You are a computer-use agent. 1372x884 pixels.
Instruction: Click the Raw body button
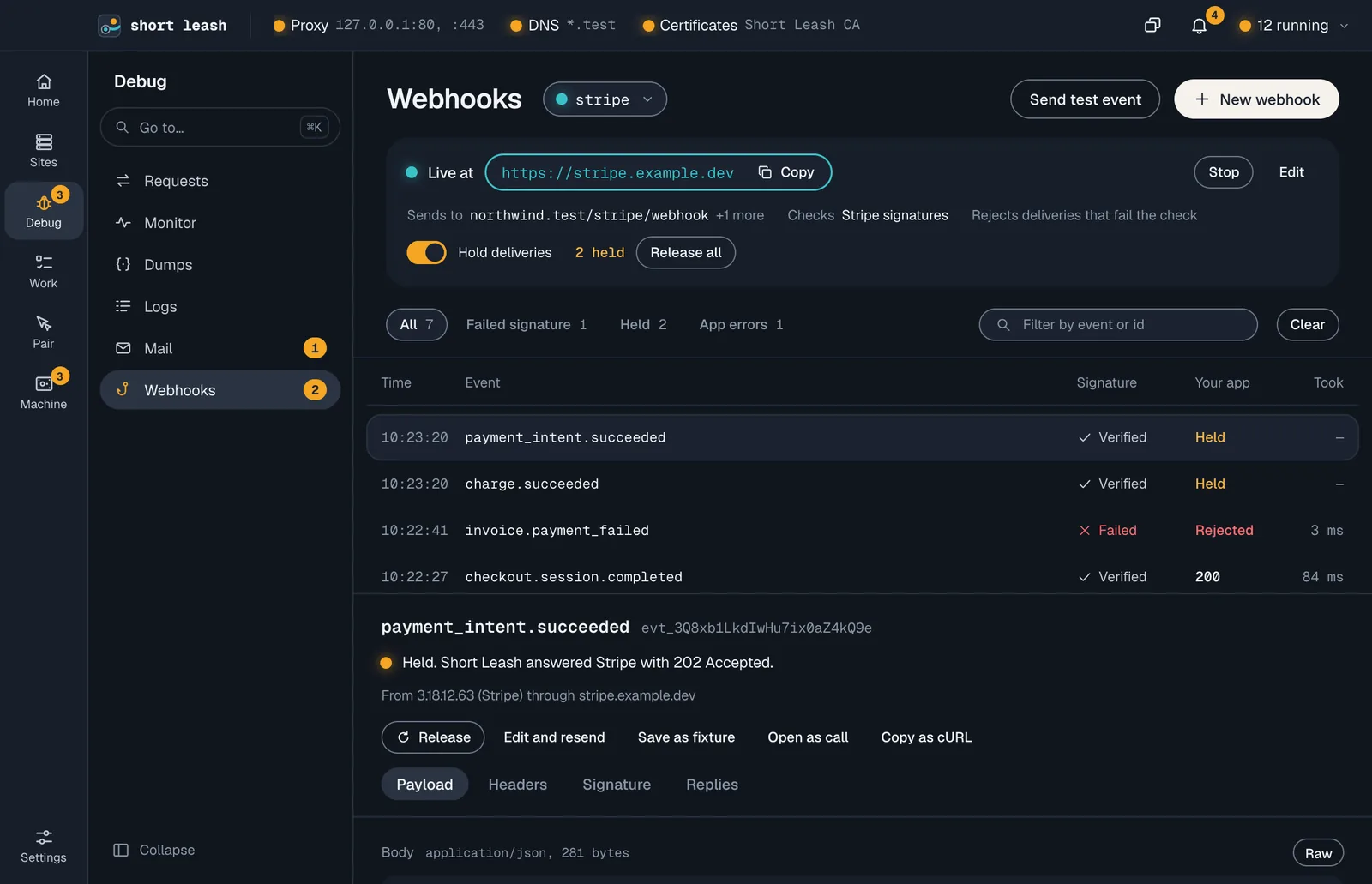point(1318,853)
